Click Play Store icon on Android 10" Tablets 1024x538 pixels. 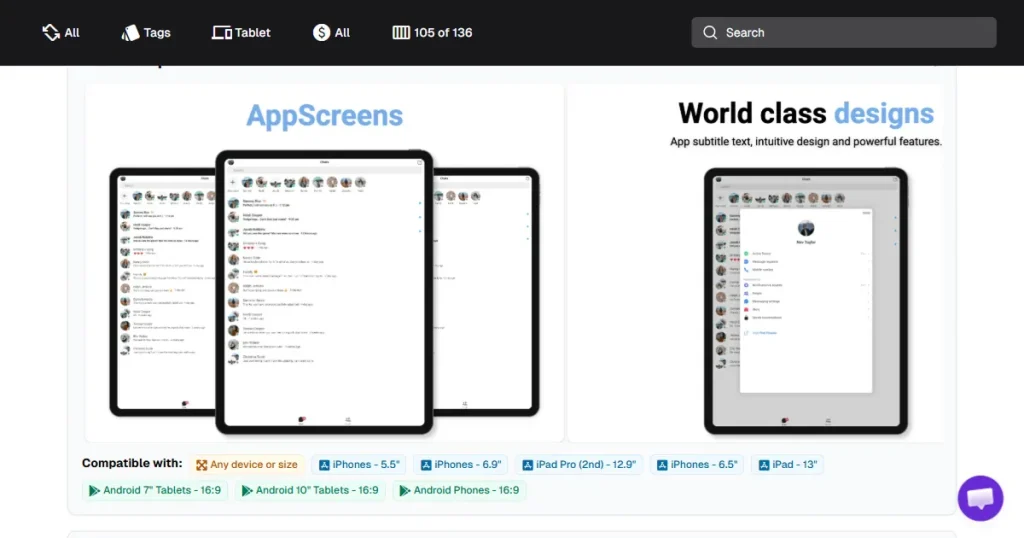pyautogui.click(x=247, y=490)
